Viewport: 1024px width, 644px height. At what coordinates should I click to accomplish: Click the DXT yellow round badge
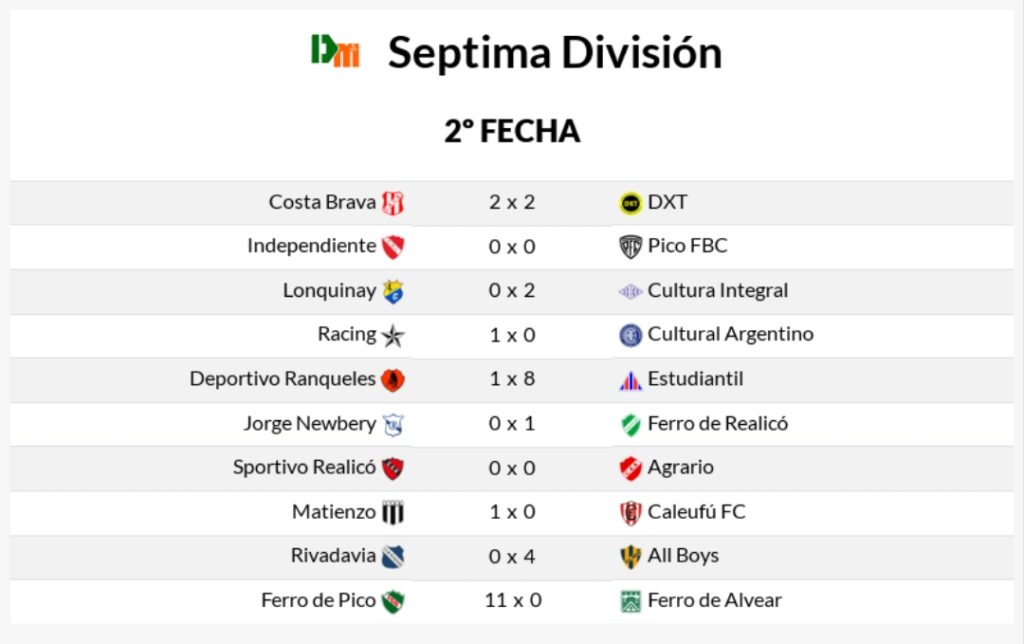pyautogui.click(x=630, y=203)
